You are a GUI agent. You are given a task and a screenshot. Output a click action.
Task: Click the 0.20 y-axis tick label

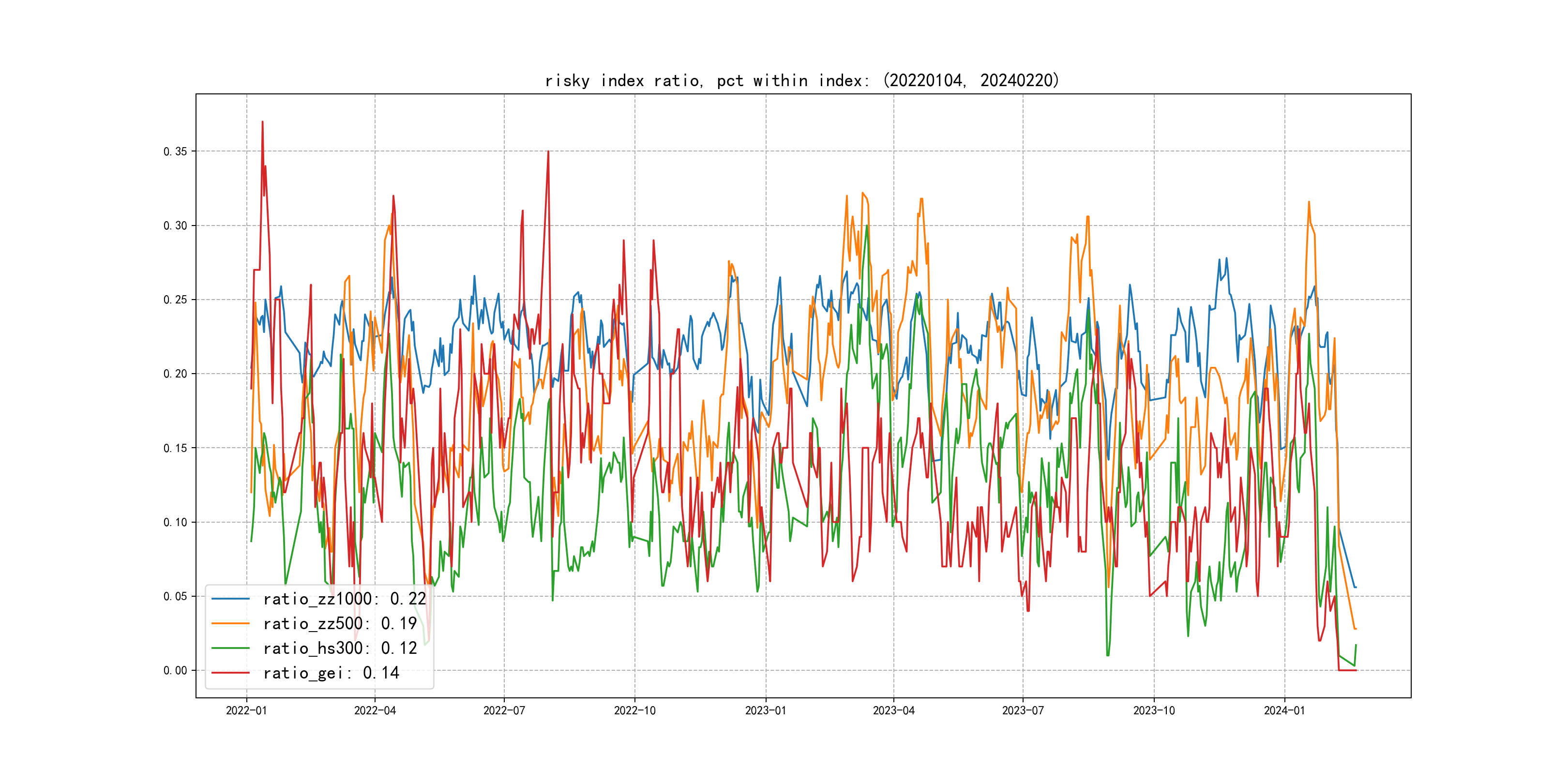[x=175, y=374]
